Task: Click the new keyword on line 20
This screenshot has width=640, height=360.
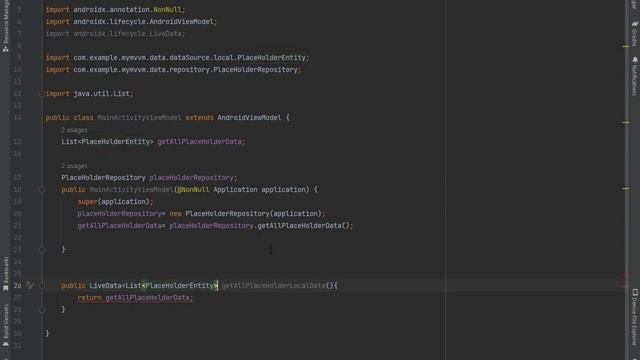Action: [x=175, y=213]
